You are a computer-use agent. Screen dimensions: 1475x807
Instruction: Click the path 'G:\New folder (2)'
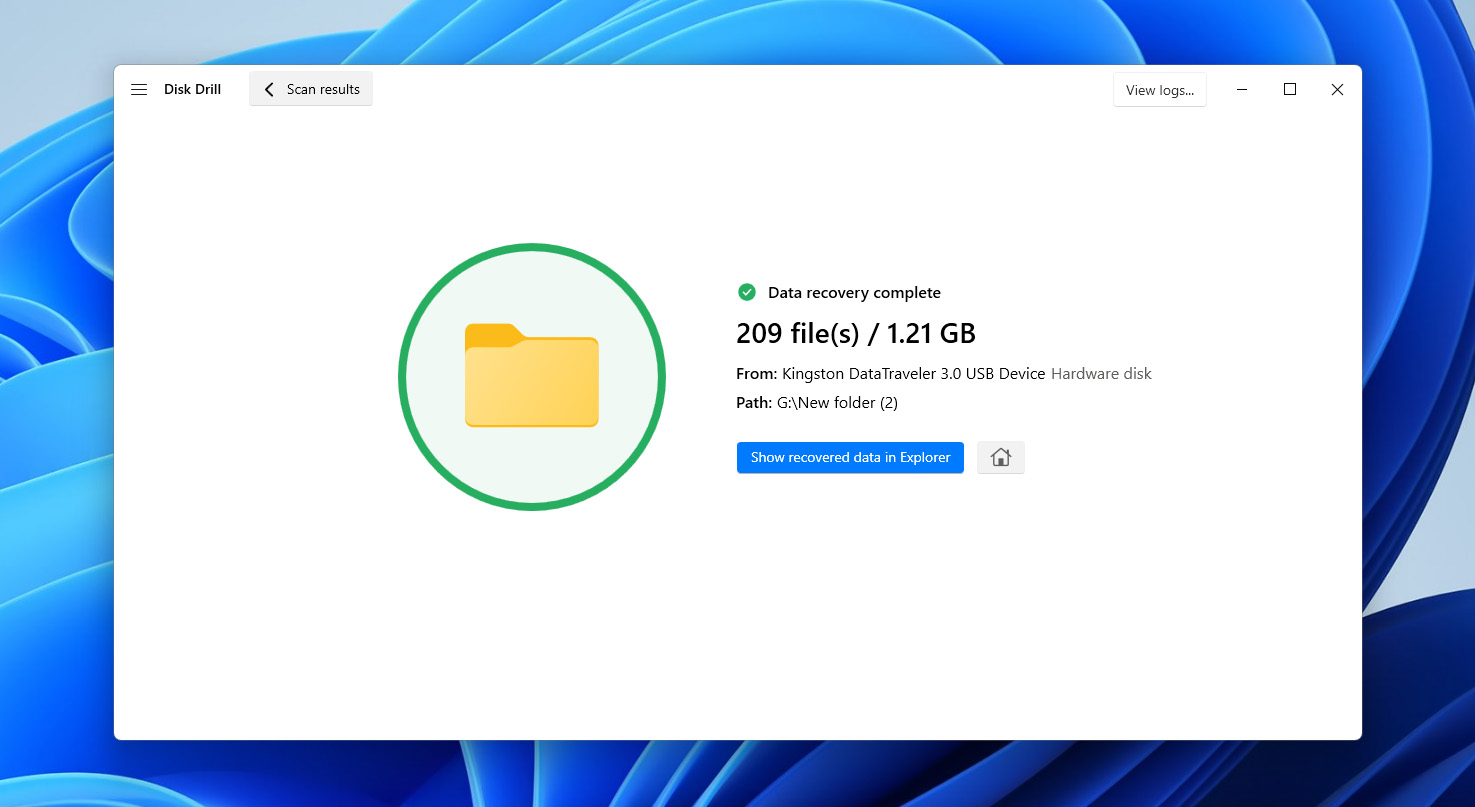[837, 403]
